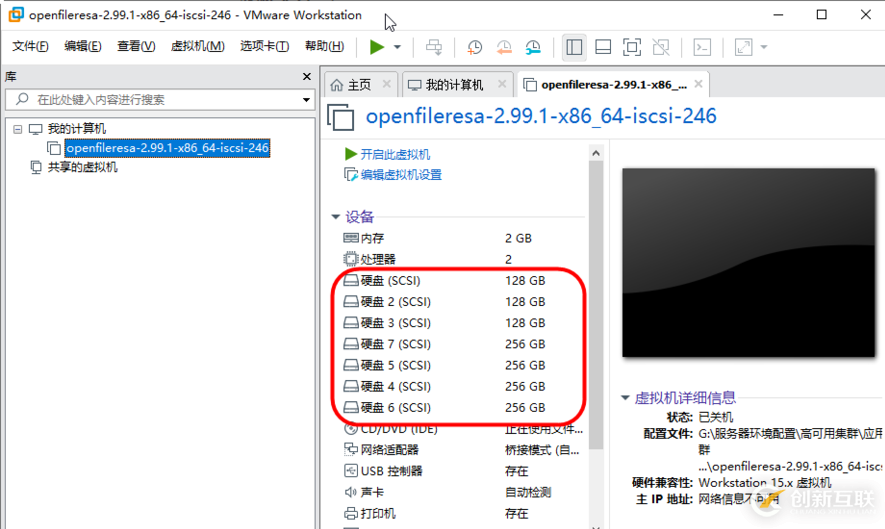Viewport: 885px width, 529px height.
Task: Click the take snapshot clock icon
Action: point(475,47)
